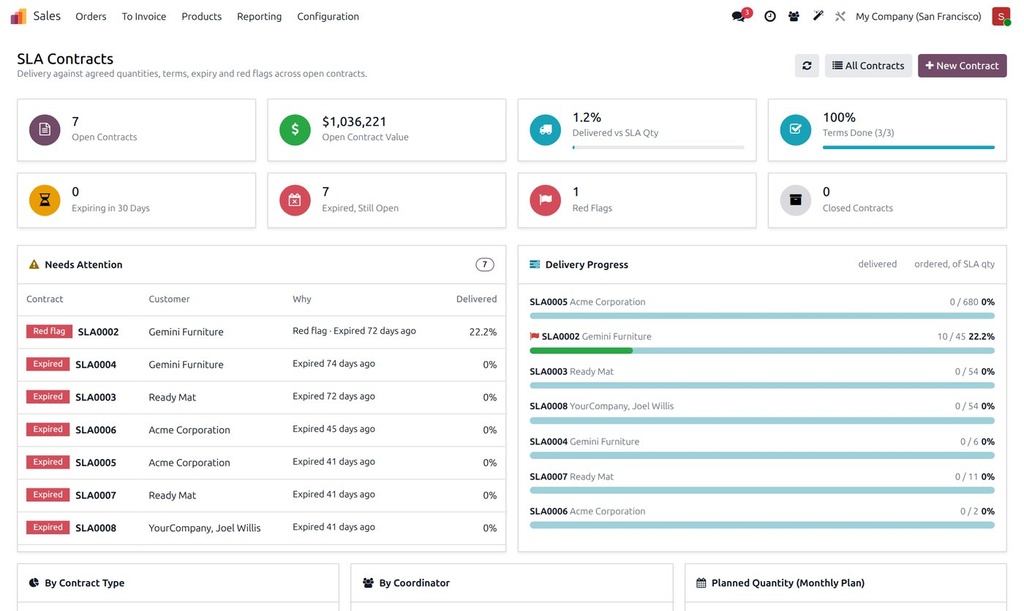Click the red flag icon beside SLA0002 progress

(534, 336)
